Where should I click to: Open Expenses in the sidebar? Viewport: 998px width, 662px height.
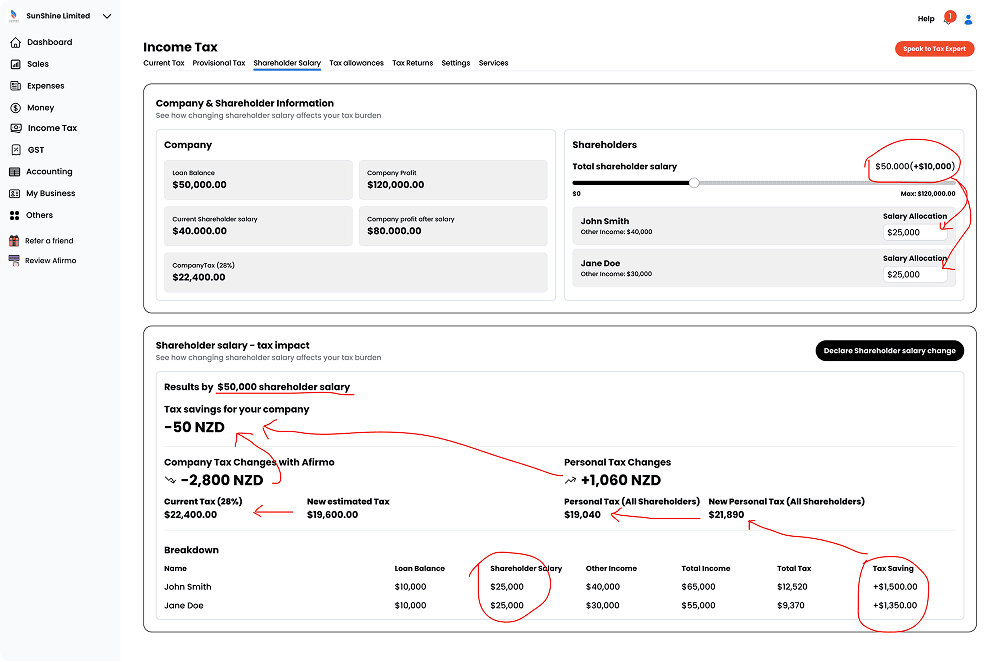pyautogui.click(x=45, y=86)
